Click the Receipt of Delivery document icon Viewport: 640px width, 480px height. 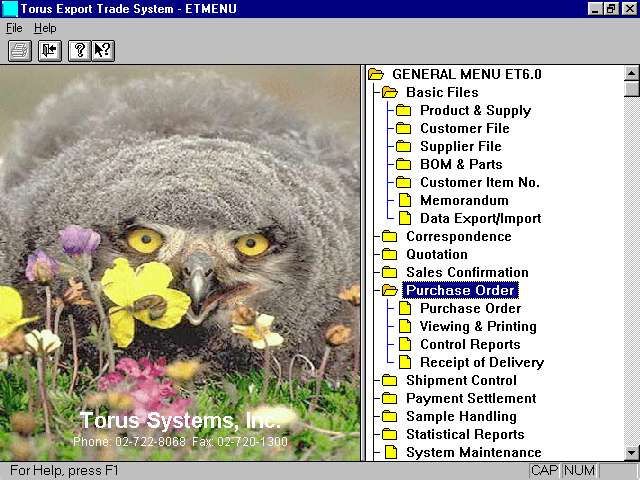pos(405,362)
